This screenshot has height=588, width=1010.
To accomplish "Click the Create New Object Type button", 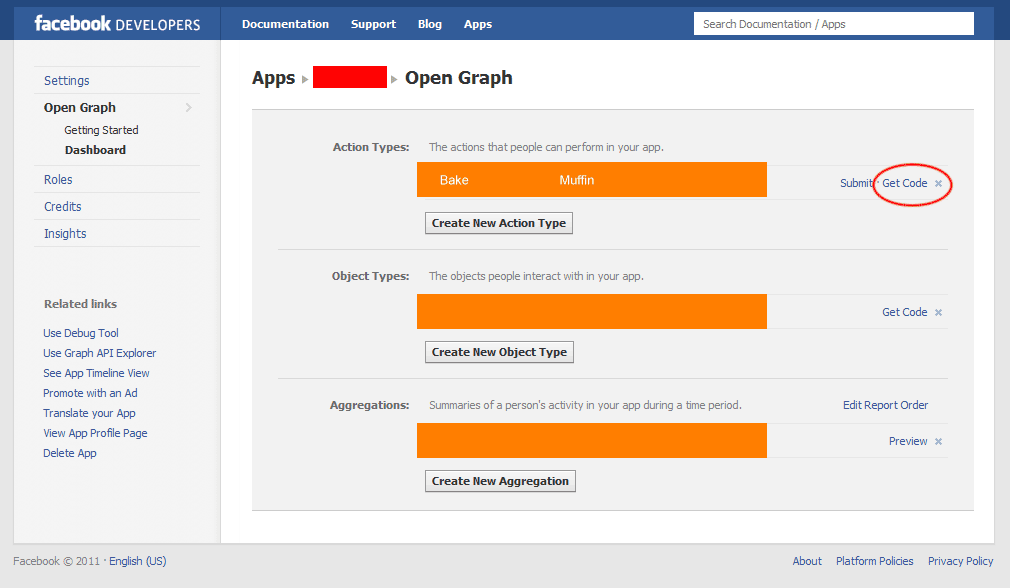I will click(x=499, y=352).
